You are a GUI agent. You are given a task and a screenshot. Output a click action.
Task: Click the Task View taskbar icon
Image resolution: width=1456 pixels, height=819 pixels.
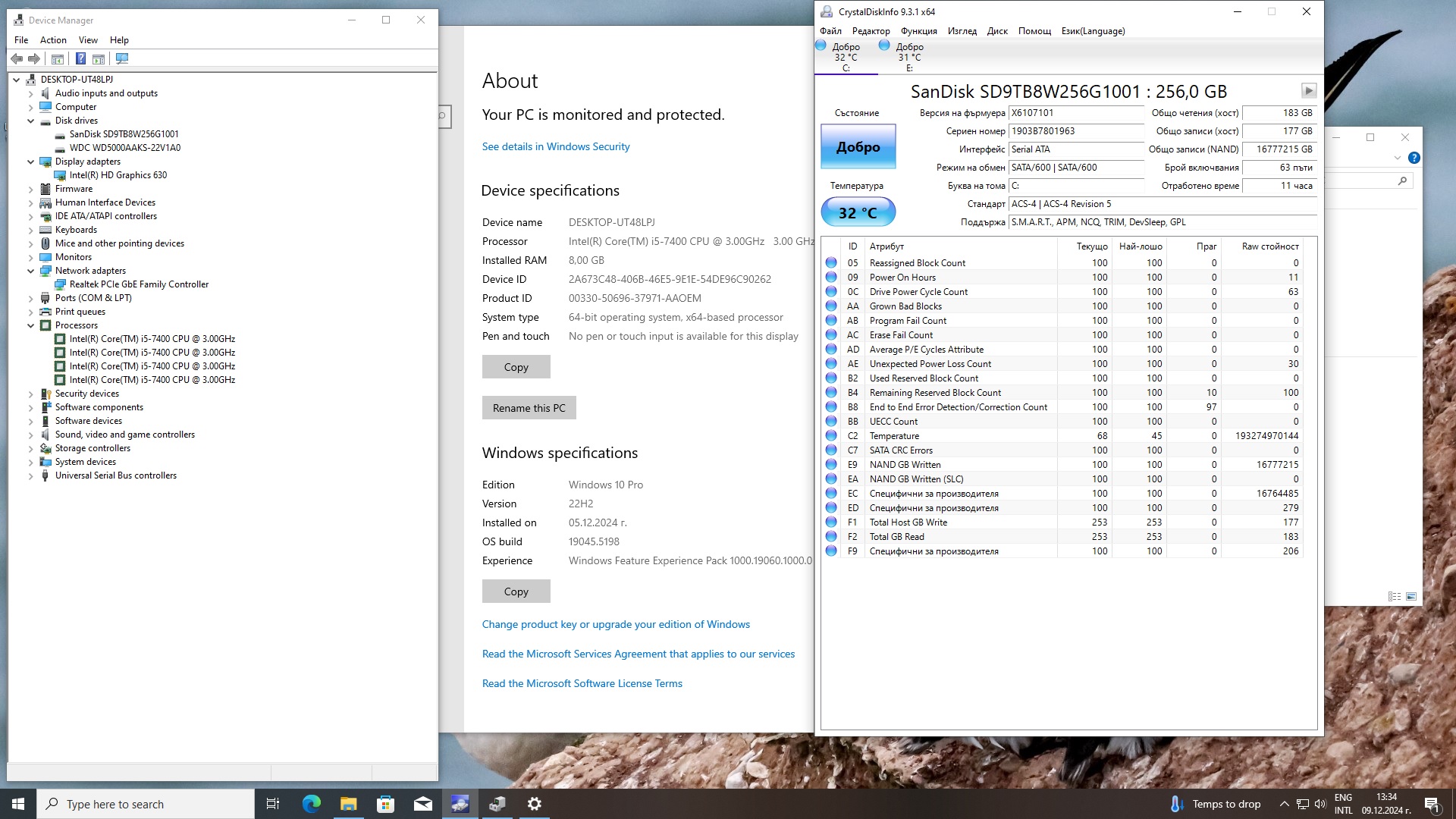273,804
